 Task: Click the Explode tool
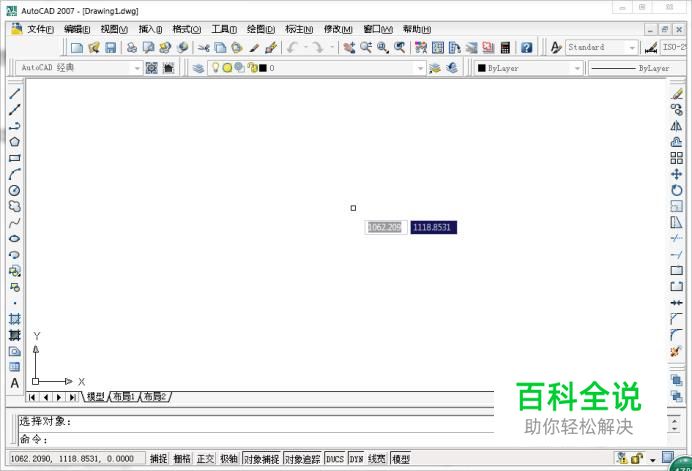coord(676,351)
